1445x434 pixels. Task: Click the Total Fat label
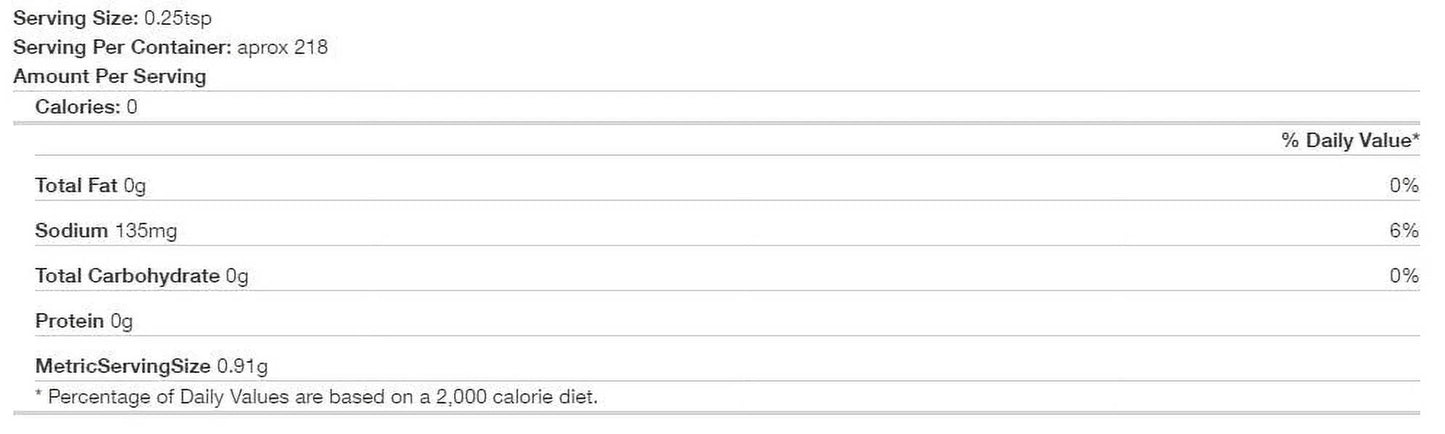(76, 185)
